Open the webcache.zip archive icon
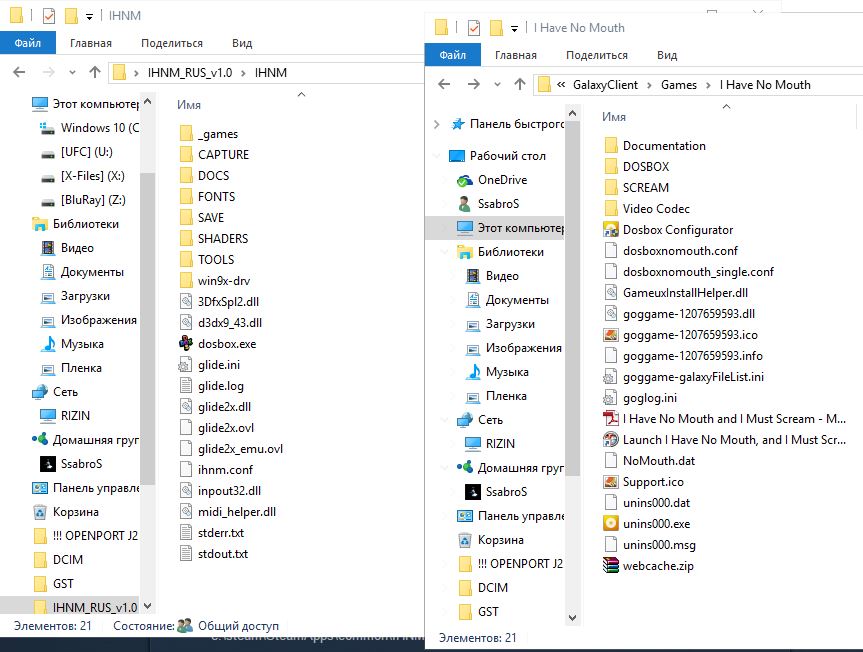This screenshot has width=863, height=652. point(611,566)
